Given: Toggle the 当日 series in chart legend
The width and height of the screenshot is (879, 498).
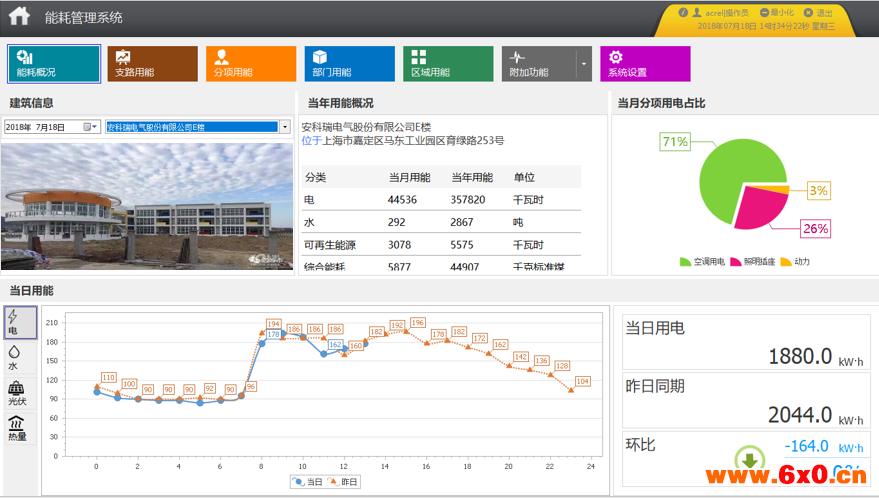Looking at the screenshot, I should tap(308, 482).
